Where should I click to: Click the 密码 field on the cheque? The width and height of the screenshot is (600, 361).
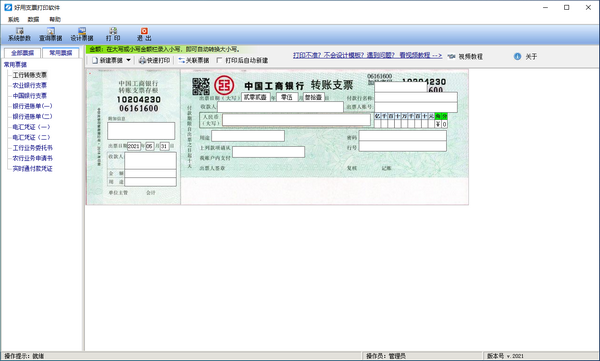click(x=403, y=136)
